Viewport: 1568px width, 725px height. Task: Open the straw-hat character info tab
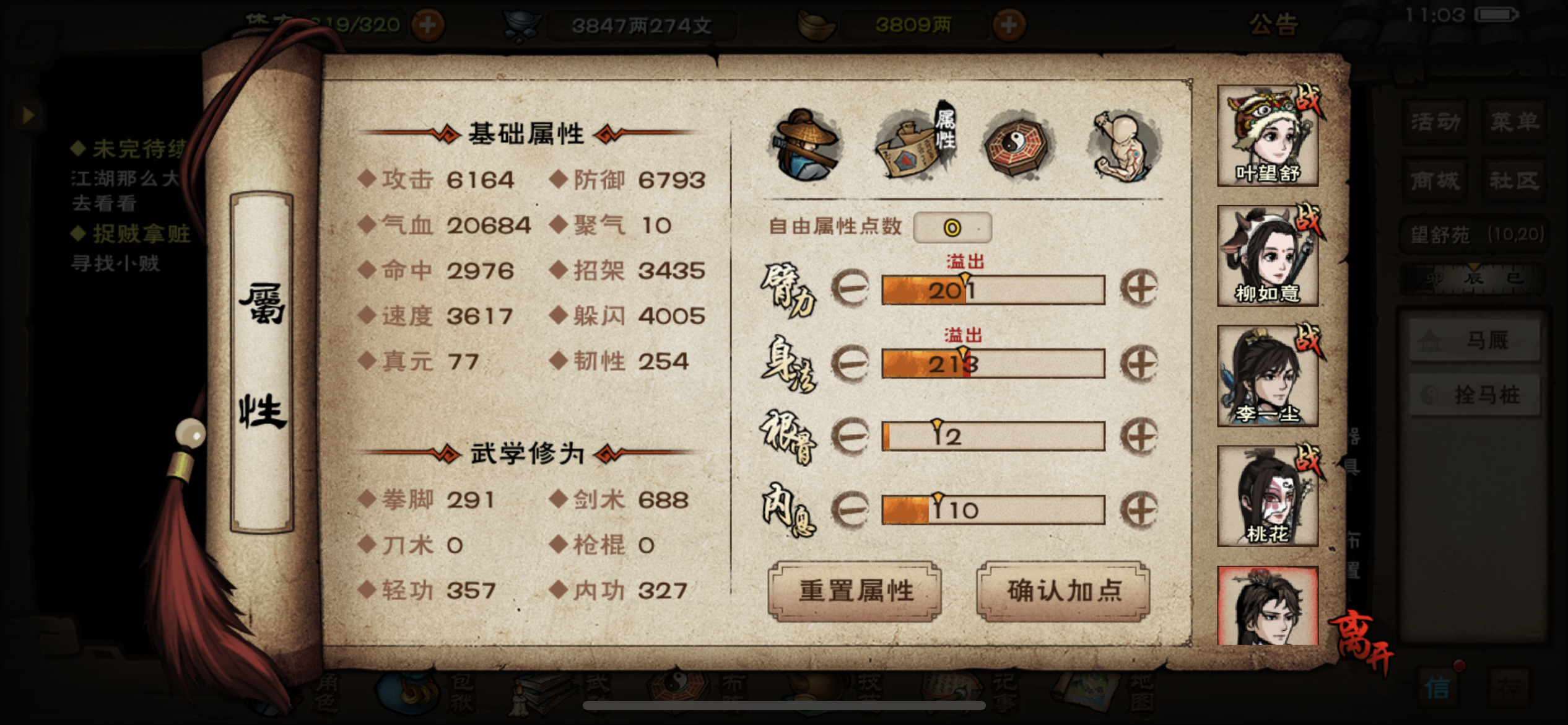(x=806, y=145)
